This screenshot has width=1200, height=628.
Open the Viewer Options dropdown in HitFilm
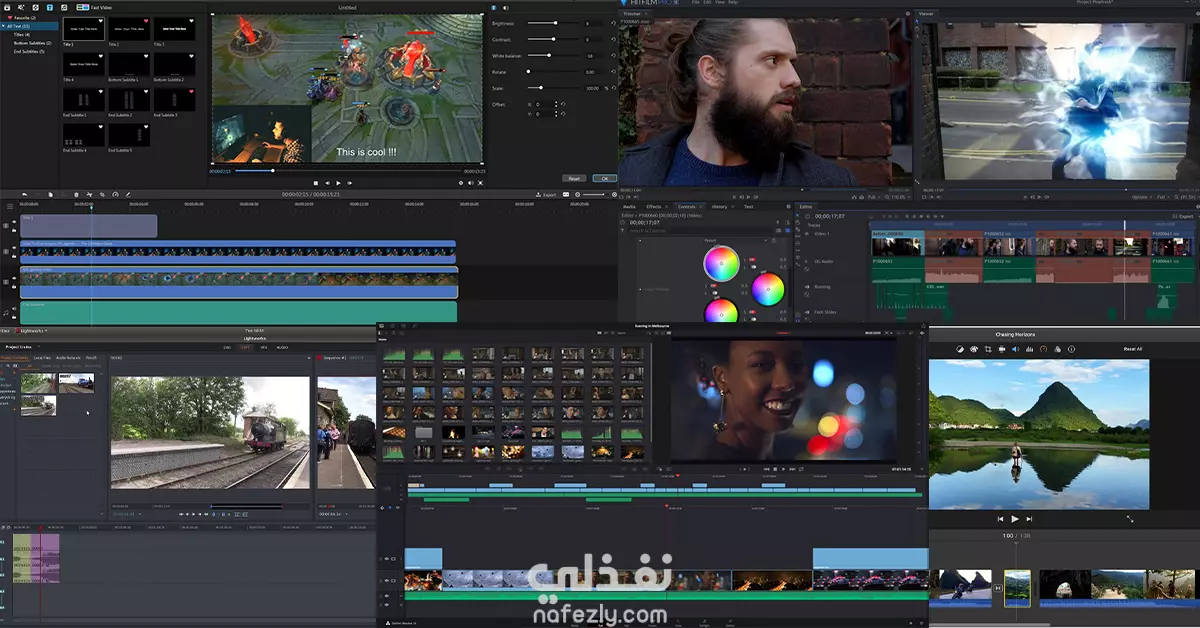point(1141,197)
